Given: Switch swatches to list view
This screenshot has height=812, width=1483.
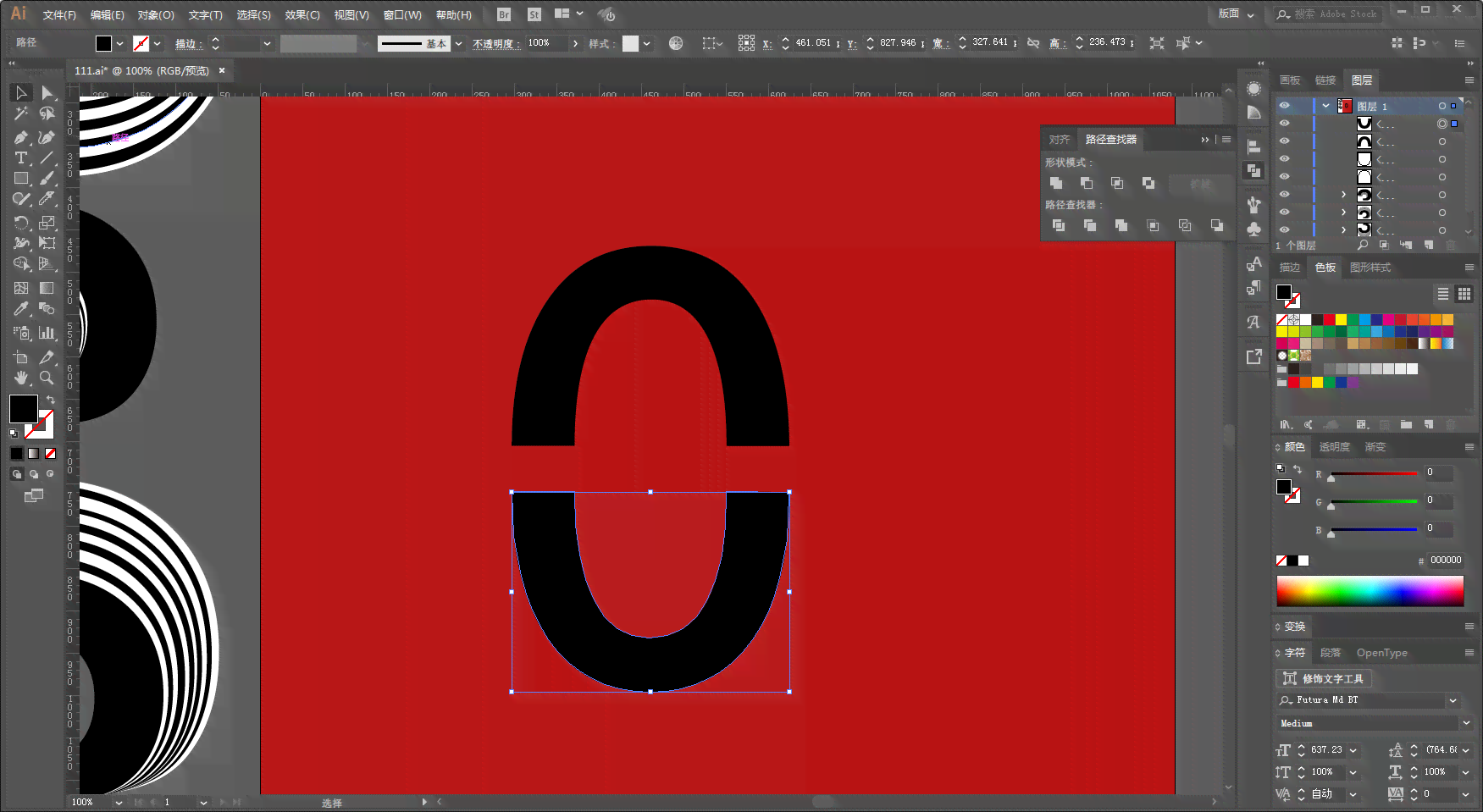Looking at the screenshot, I should tap(1443, 294).
